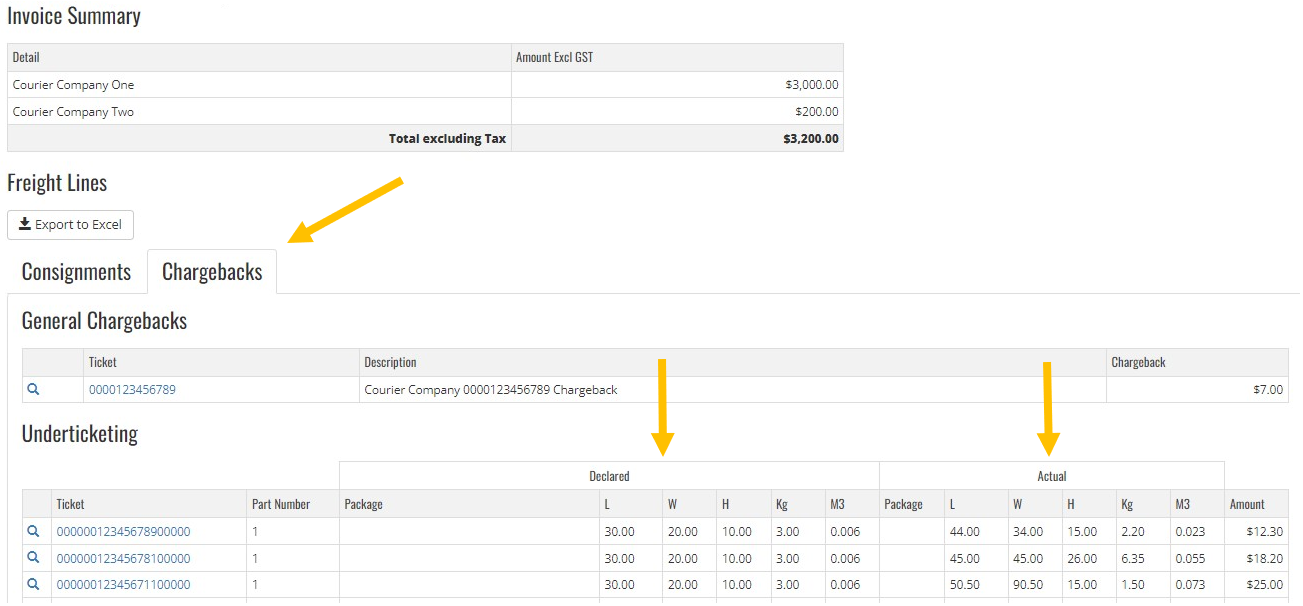Open ticket link 00000012345678900000
Screen dimensions: 1303x606
click(123, 532)
